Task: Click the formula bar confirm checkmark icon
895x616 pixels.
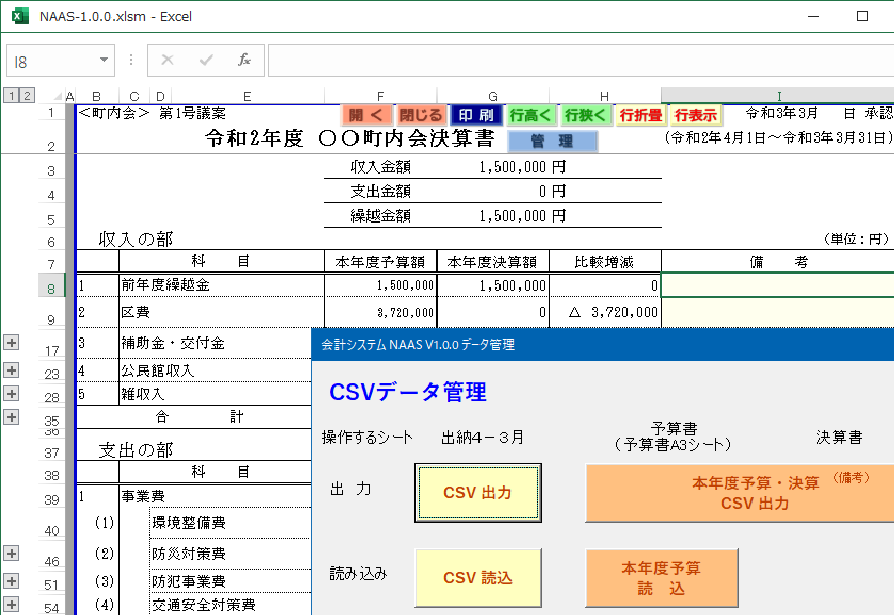Action: click(x=206, y=60)
